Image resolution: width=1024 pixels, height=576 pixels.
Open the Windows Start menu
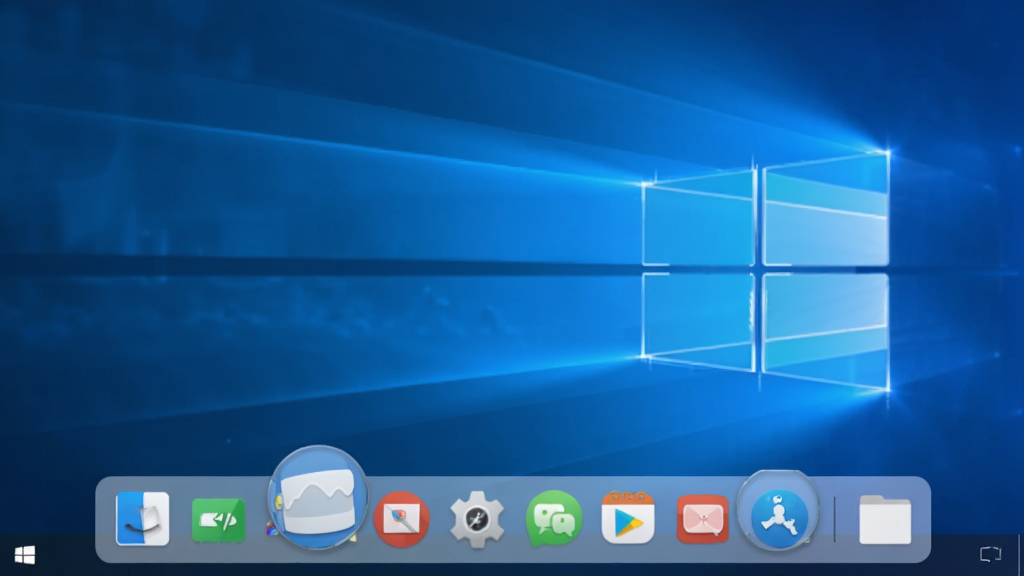[x=25, y=555]
